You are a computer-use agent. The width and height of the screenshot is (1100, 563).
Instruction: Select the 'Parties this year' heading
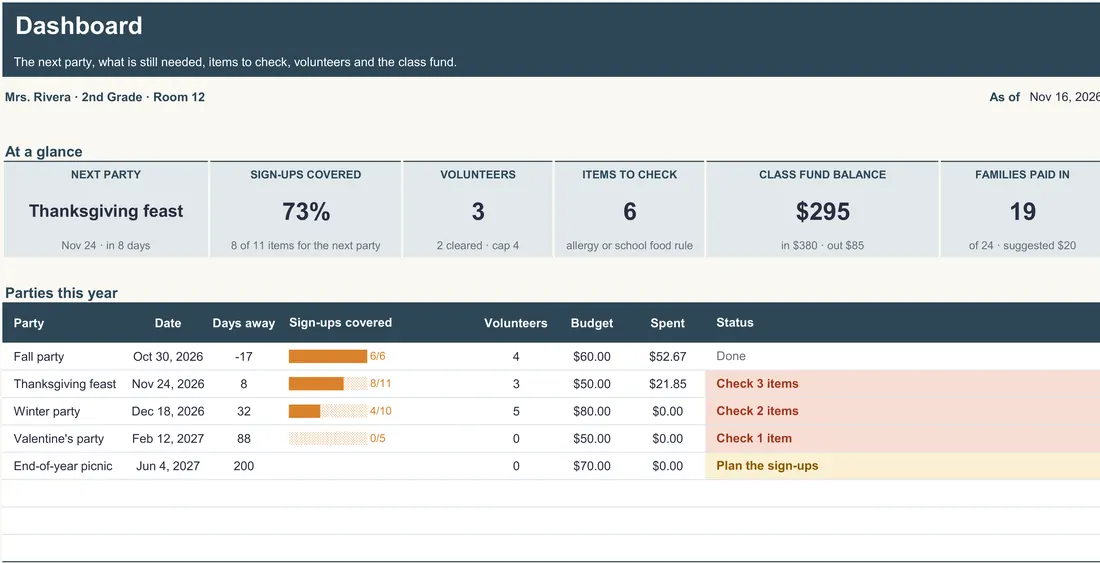(x=61, y=293)
